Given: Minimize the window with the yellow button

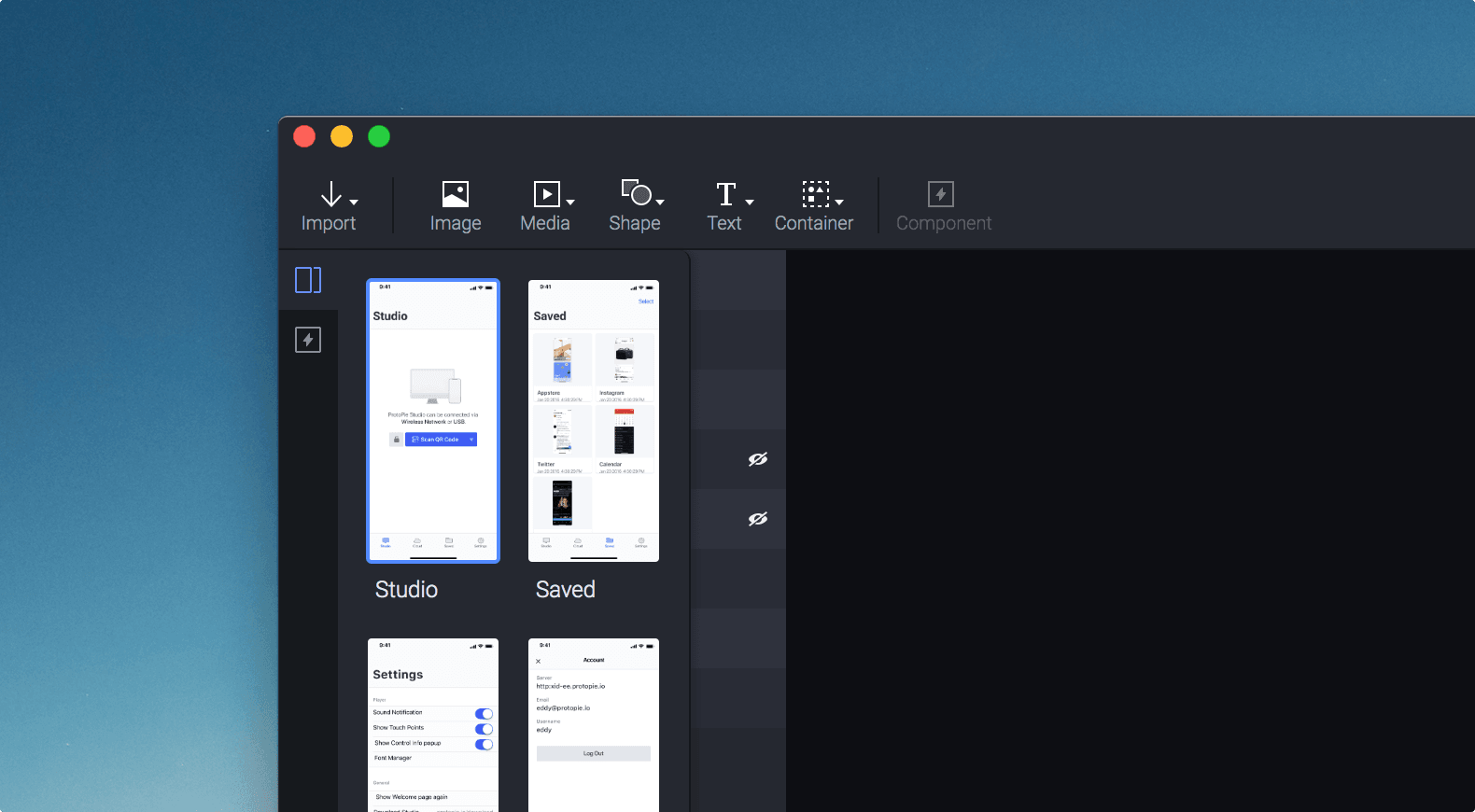Looking at the screenshot, I should [x=342, y=136].
